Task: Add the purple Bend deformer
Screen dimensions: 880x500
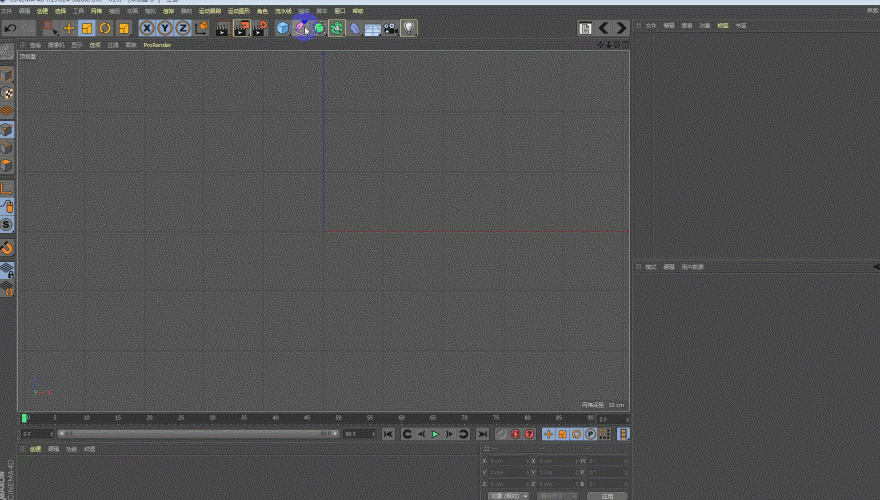Action: click(x=355, y=28)
